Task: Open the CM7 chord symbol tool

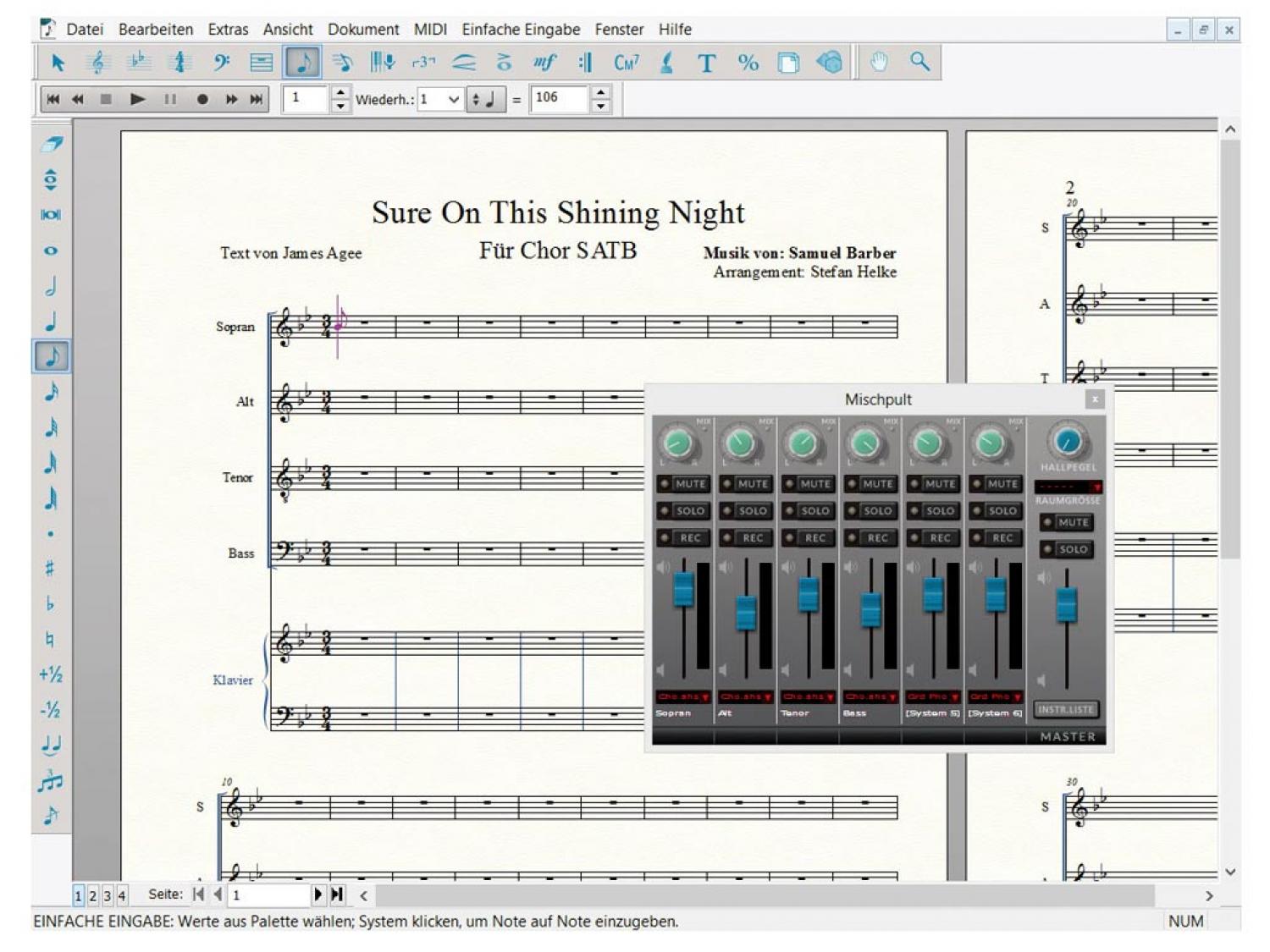Action: coord(627,63)
